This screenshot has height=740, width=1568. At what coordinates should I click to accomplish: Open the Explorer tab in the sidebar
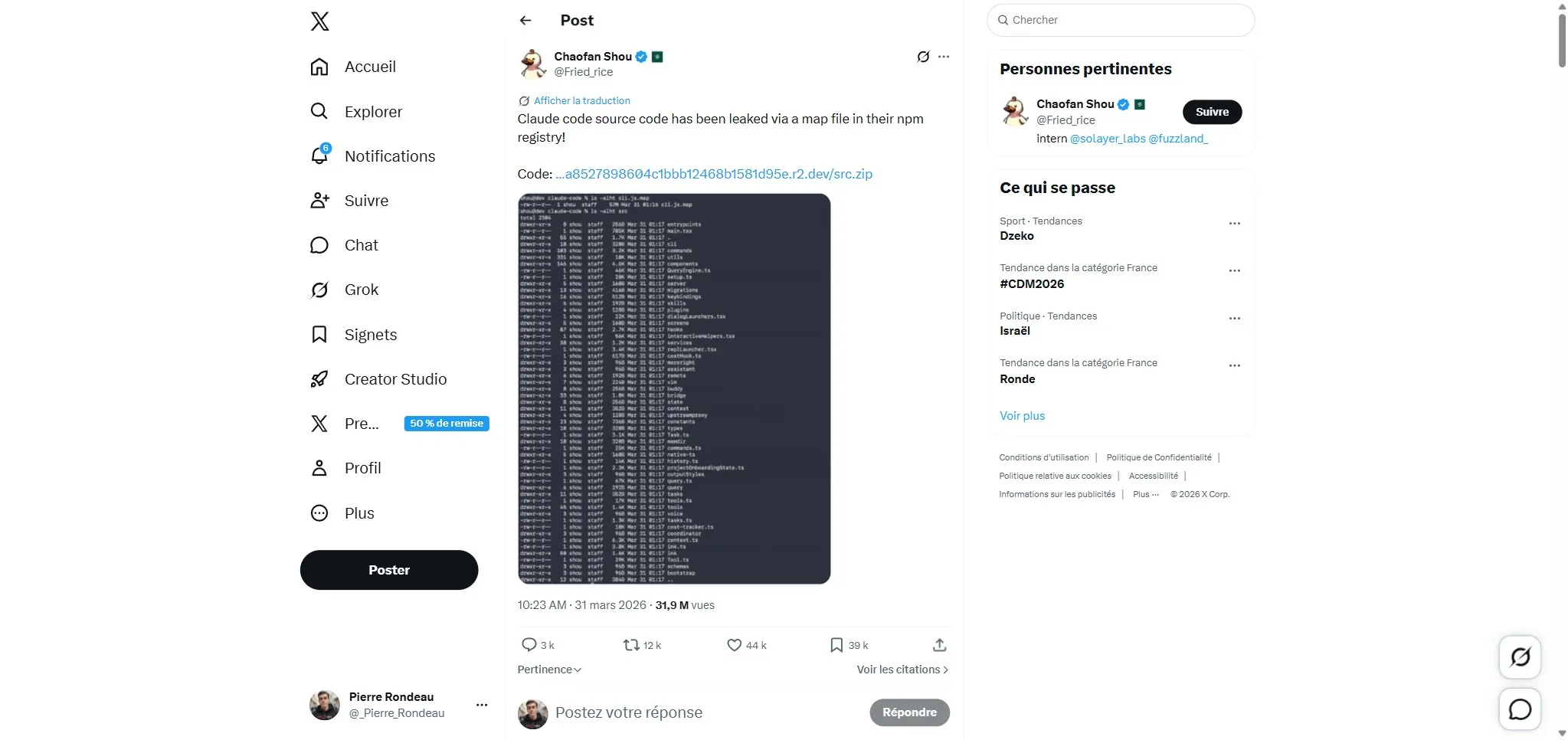(373, 111)
